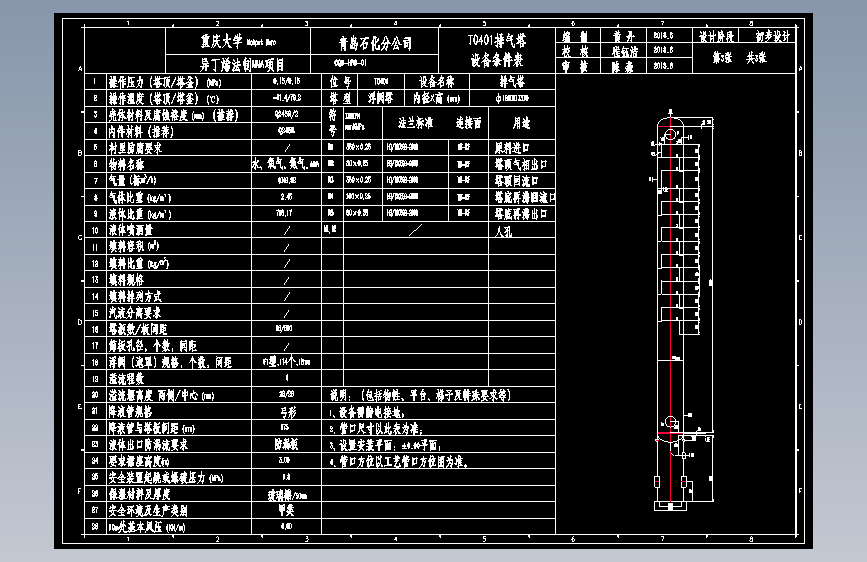Click the 内件材料 (推荐) row label
The height and width of the screenshot is (562, 867).
click(x=141, y=132)
